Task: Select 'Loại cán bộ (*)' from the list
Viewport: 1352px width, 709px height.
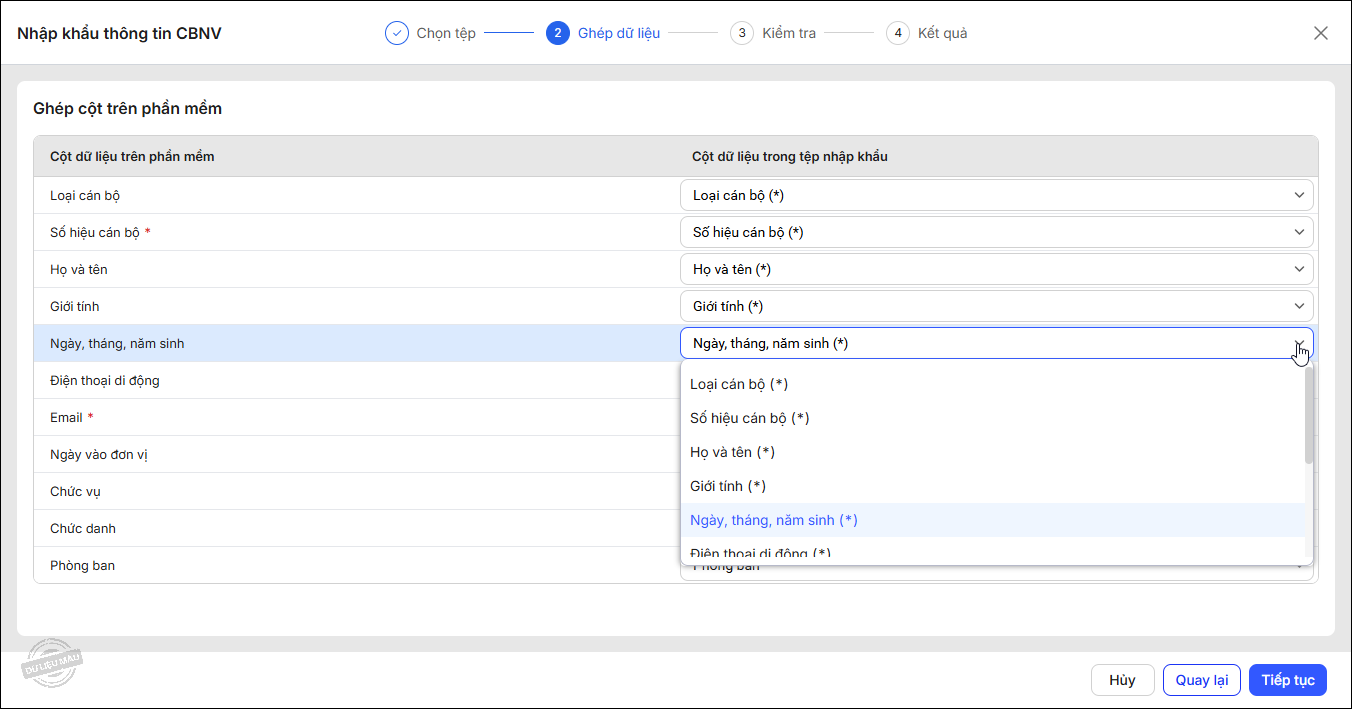Action: [739, 384]
